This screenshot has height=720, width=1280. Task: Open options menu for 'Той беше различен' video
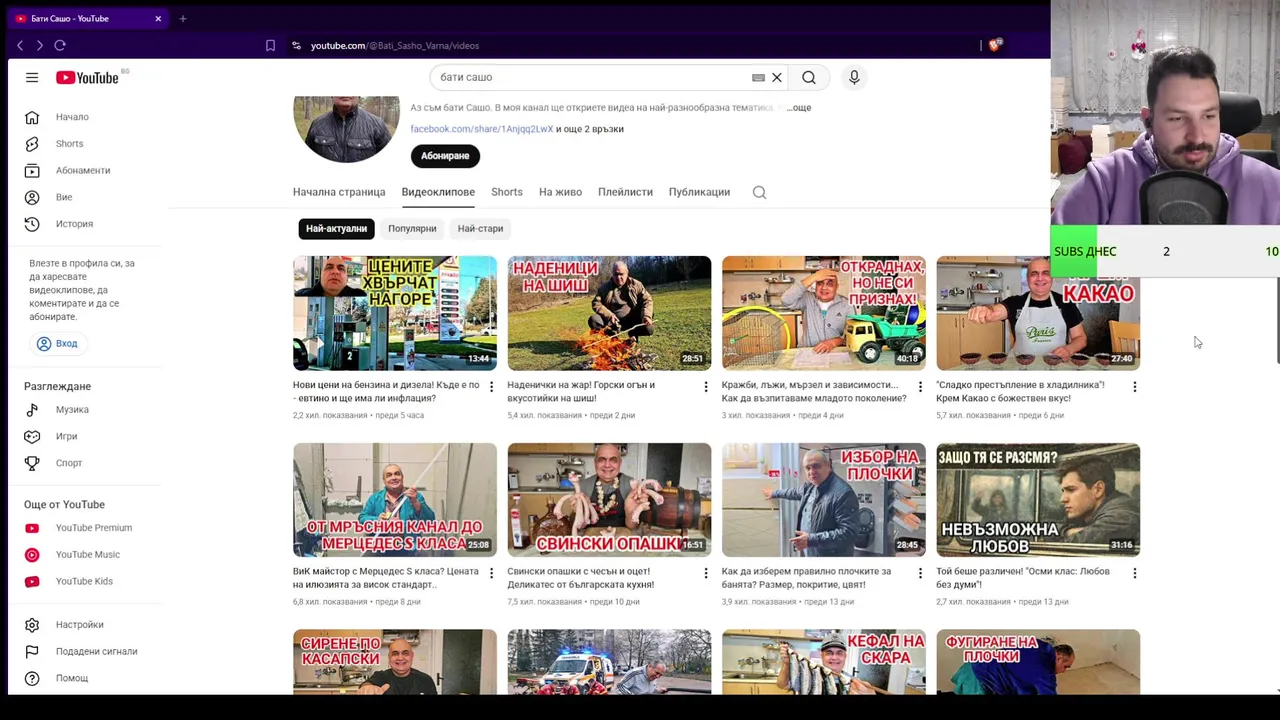tap(1134, 574)
